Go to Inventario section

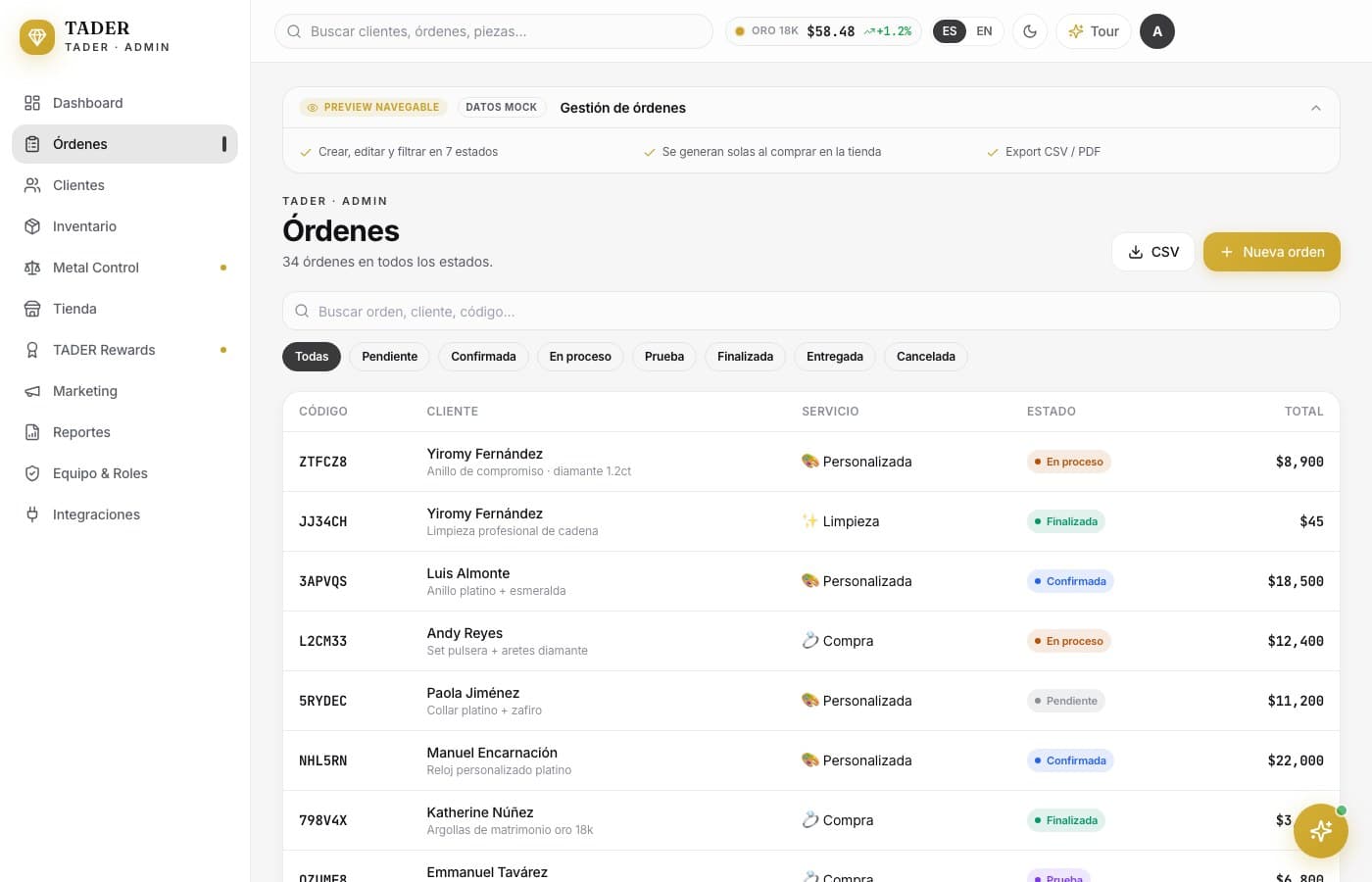coord(124,226)
